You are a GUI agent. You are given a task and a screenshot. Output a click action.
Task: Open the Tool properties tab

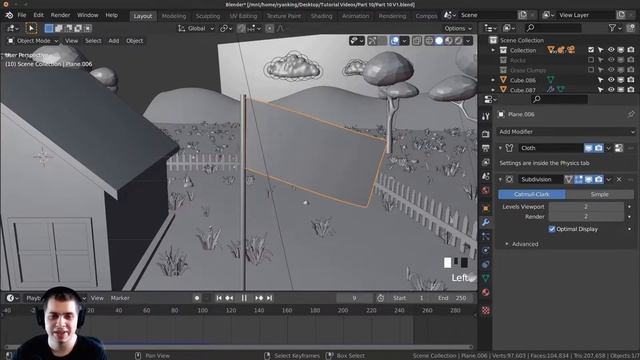click(x=485, y=116)
